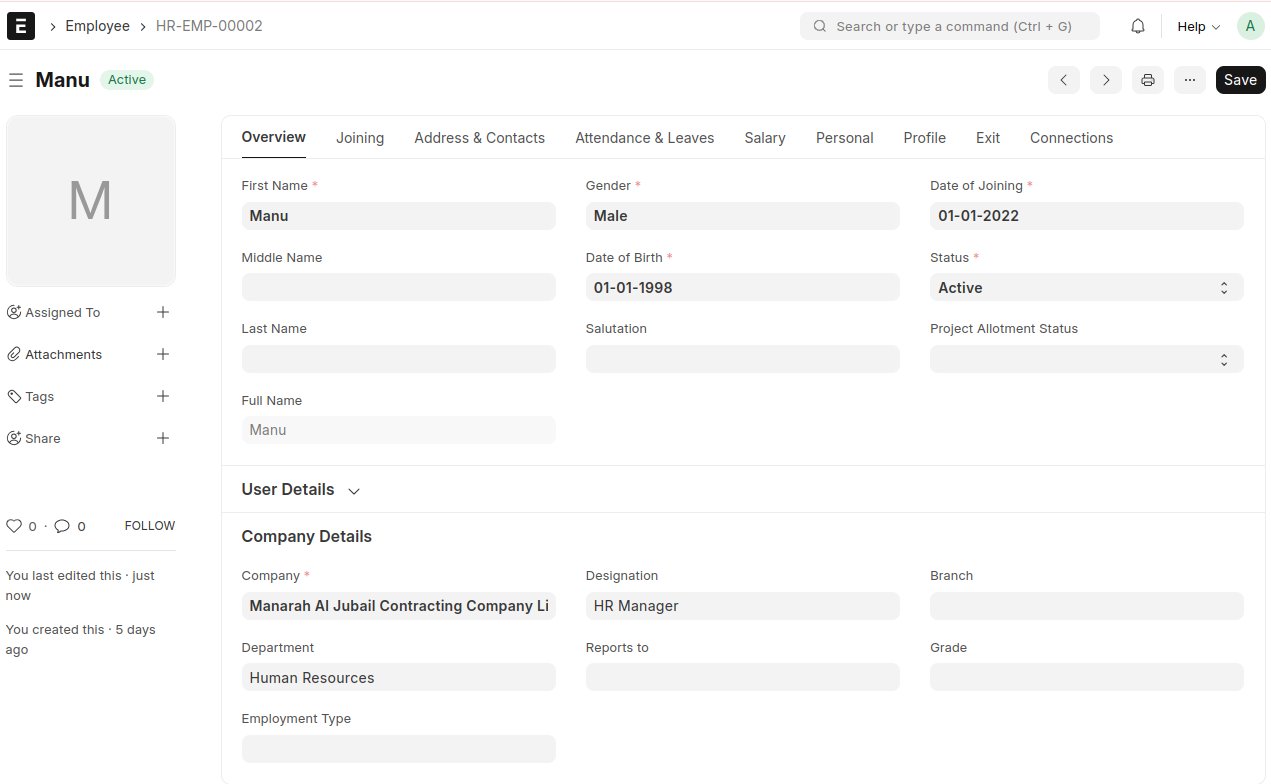This screenshot has height=784, width=1271.
Task: Click the FOLLOW button
Action: (x=150, y=526)
